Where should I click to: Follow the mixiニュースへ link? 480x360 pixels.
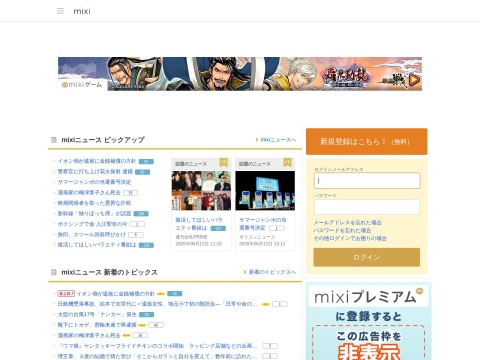coord(278,140)
